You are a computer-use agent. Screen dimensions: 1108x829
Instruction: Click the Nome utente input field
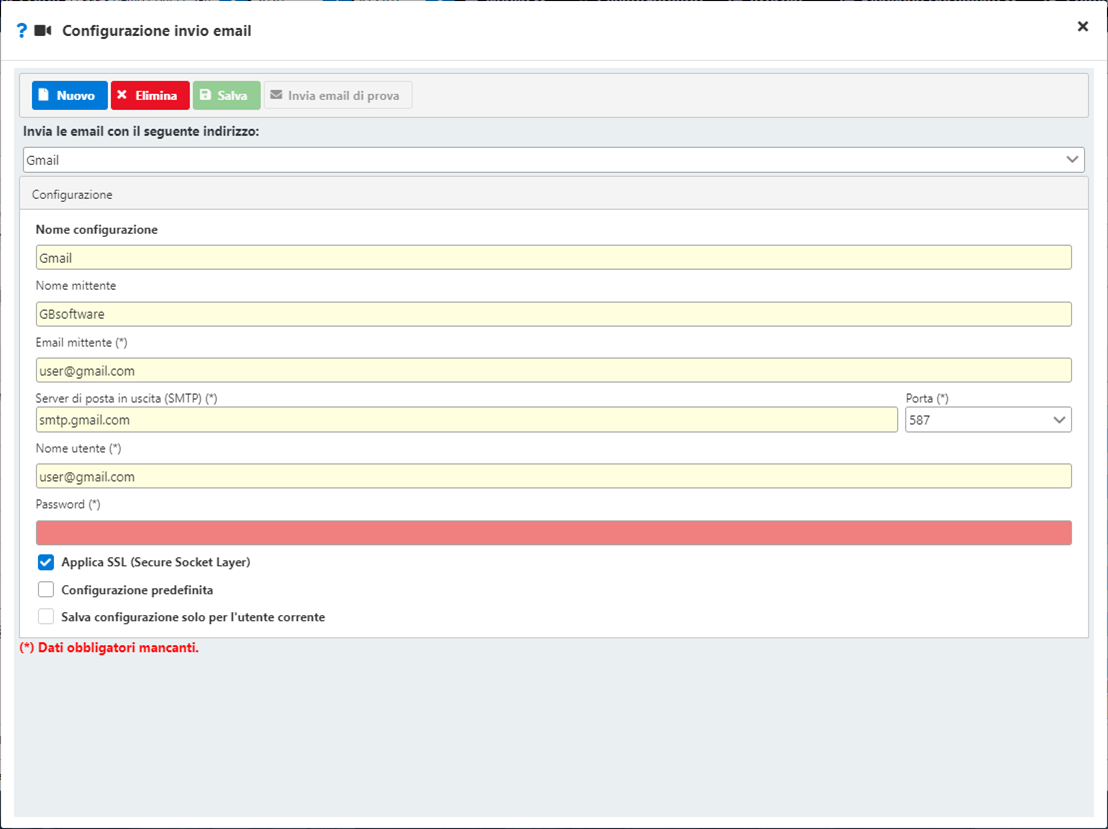[553, 476]
